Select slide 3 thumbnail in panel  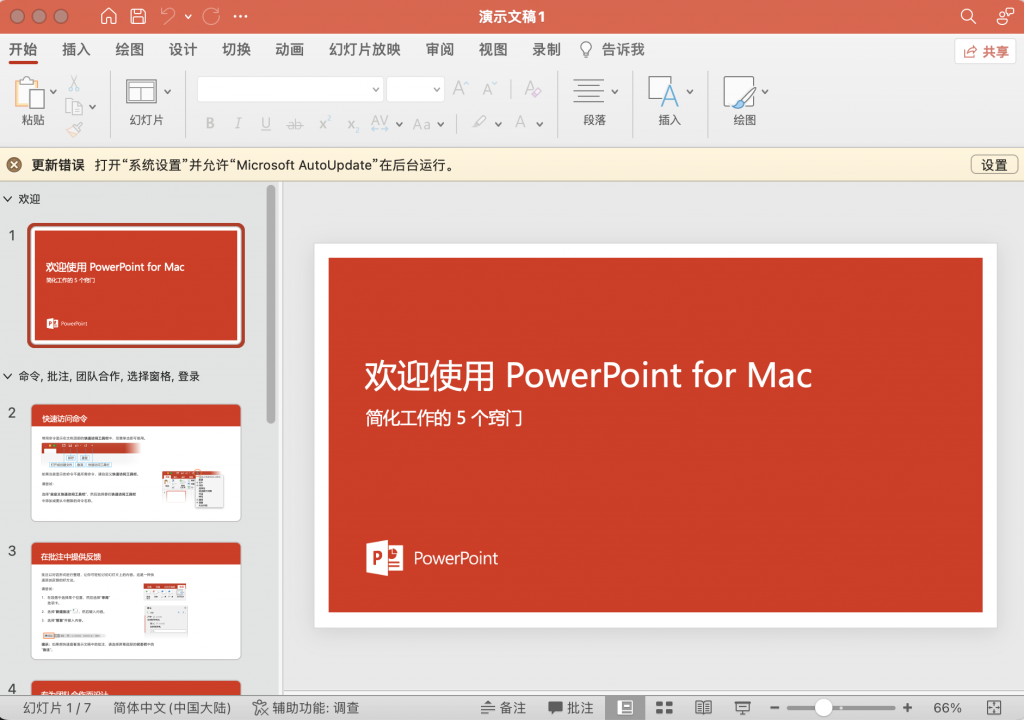tap(135, 600)
